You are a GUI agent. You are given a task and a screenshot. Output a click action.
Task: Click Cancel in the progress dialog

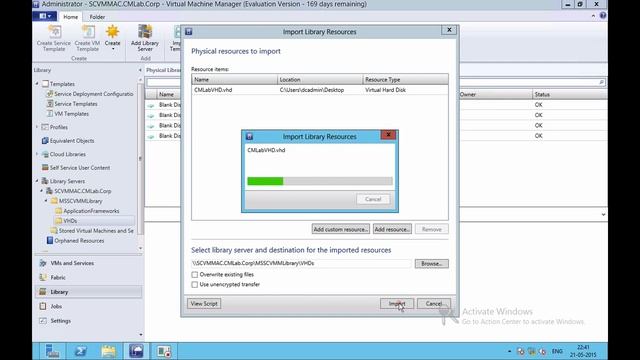coord(373,199)
